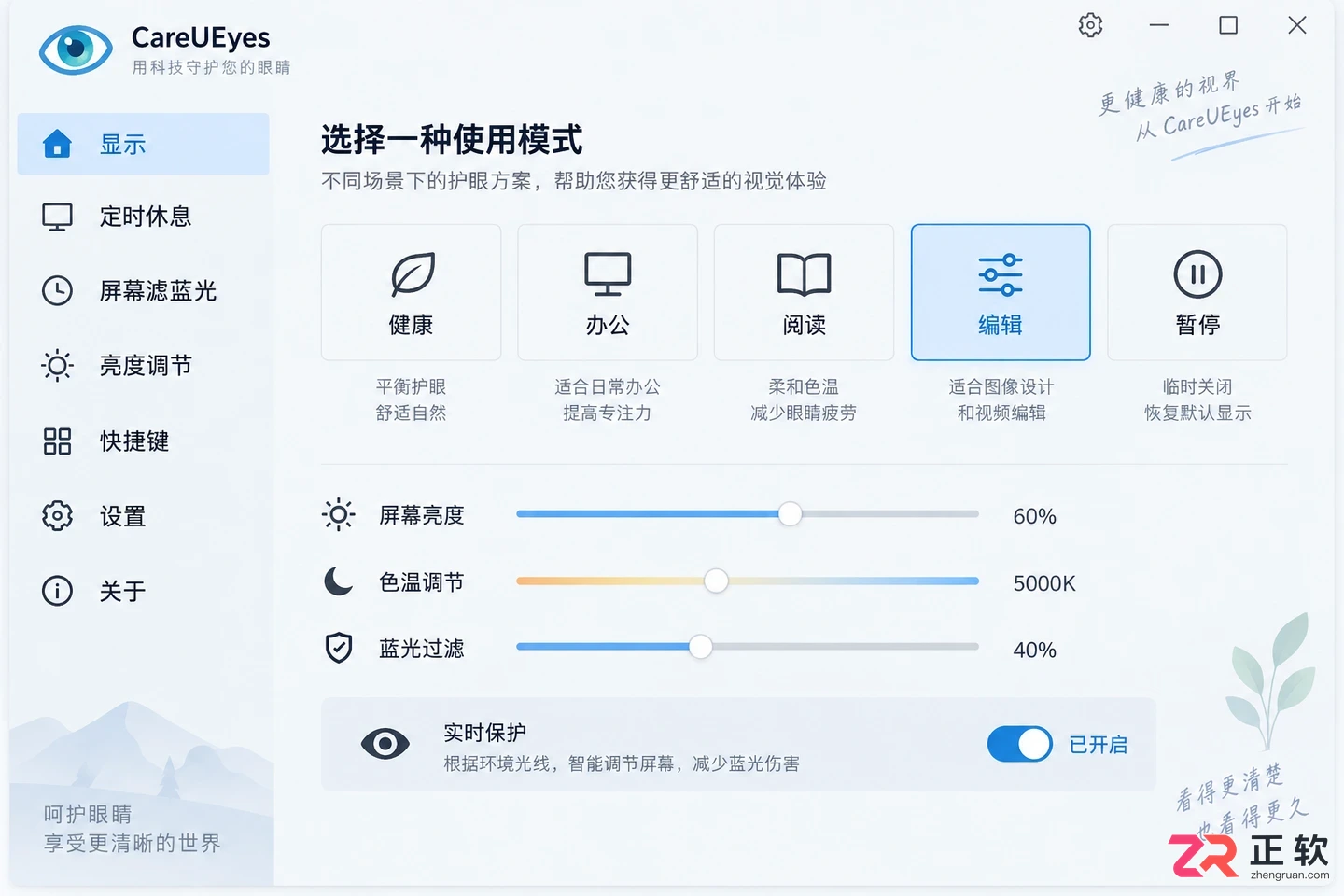The height and width of the screenshot is (896, 1344).
Task: Click the 用科技守护您的眼睛 tagline
Action: point(211,67)
